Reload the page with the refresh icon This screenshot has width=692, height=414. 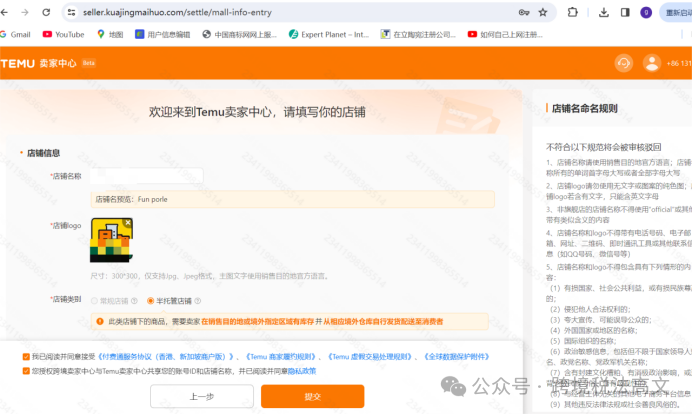pyautogui.click(x=46, y=12)
